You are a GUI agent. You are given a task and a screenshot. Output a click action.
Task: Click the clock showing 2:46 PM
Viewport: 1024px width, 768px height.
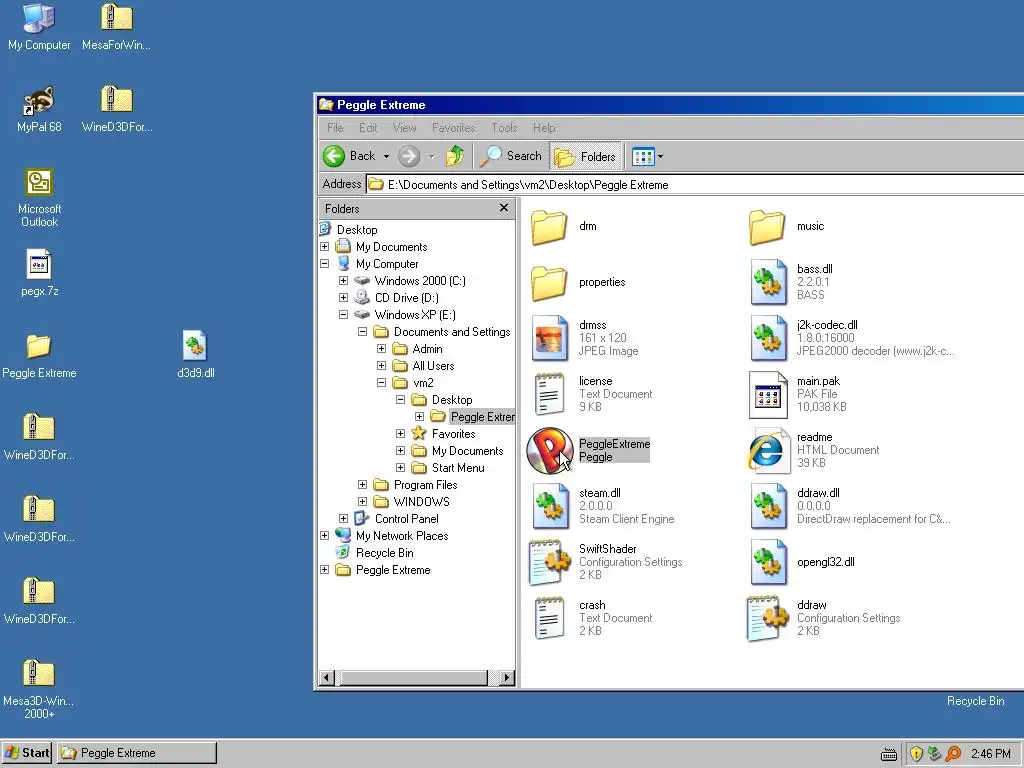click(991, 754)
